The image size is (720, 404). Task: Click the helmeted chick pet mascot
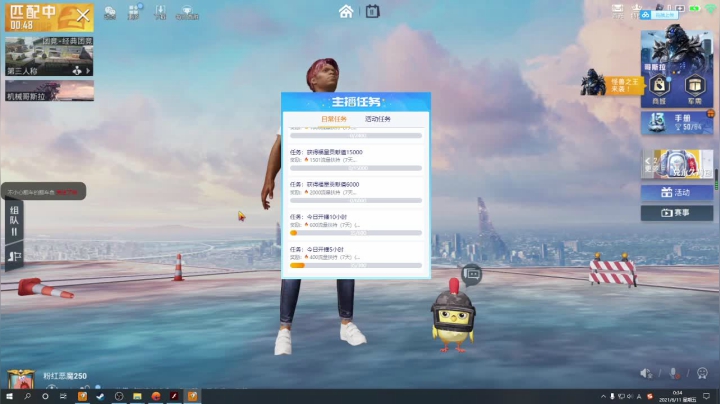(454, 317)
